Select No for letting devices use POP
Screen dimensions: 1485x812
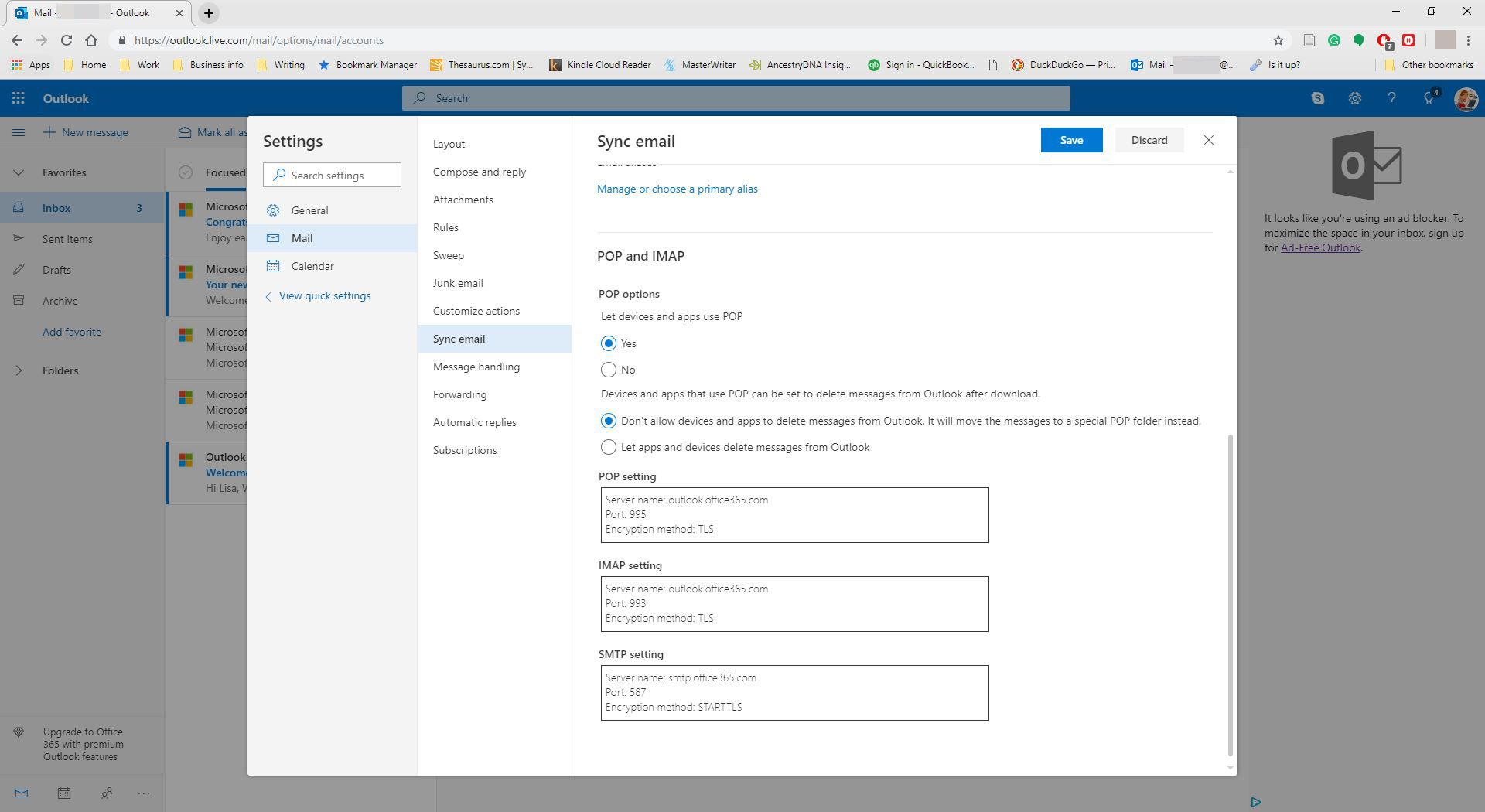point(609,370)
